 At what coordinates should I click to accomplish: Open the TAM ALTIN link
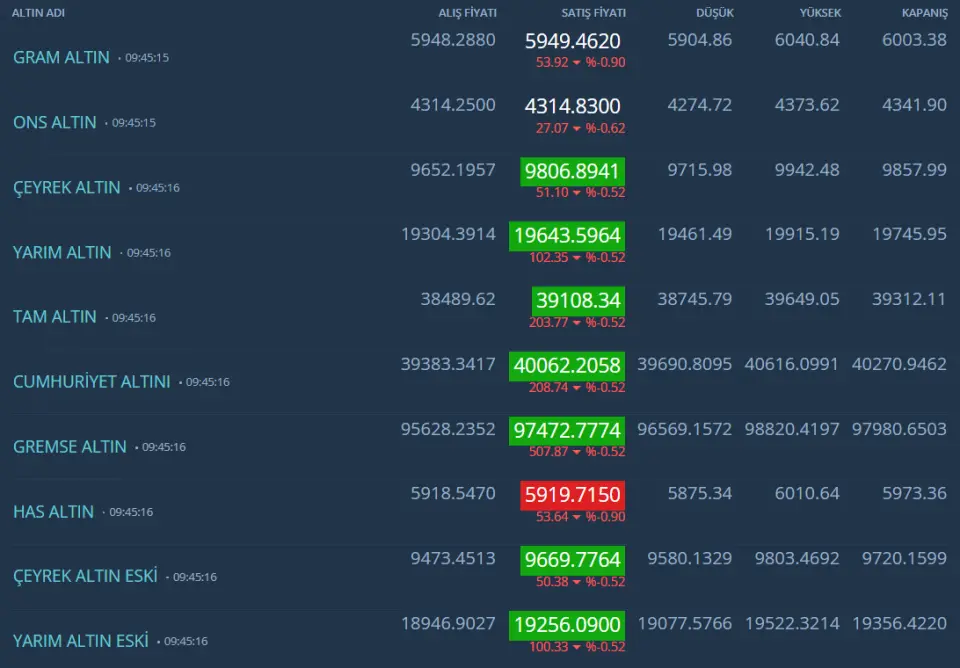[x=55, y=316]
